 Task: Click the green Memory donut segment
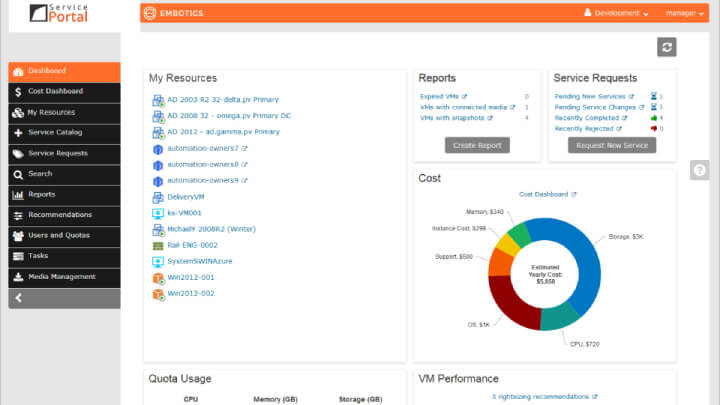(x=520, y=234)
